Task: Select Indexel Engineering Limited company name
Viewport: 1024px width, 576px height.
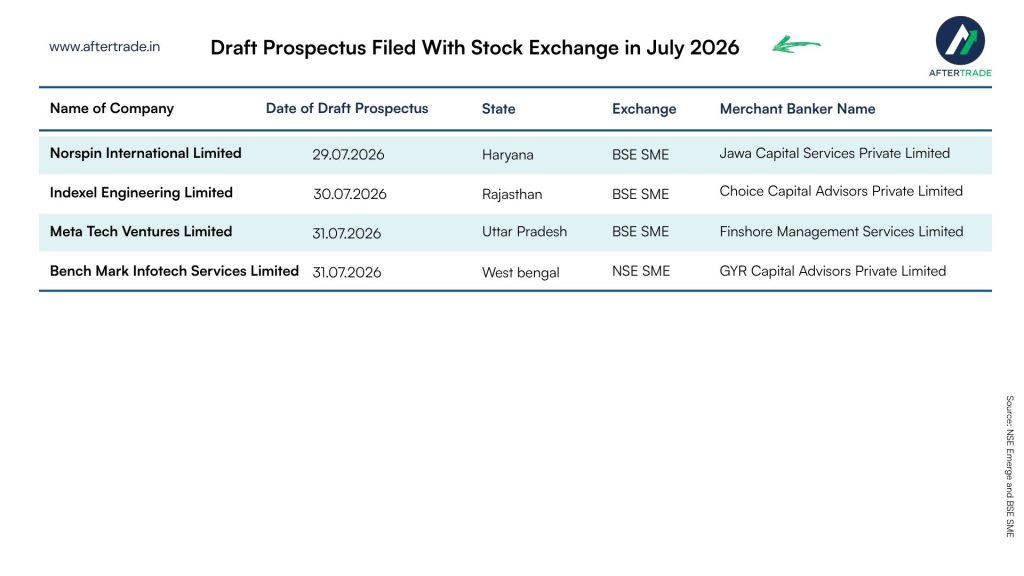Action: coord(141,193)
